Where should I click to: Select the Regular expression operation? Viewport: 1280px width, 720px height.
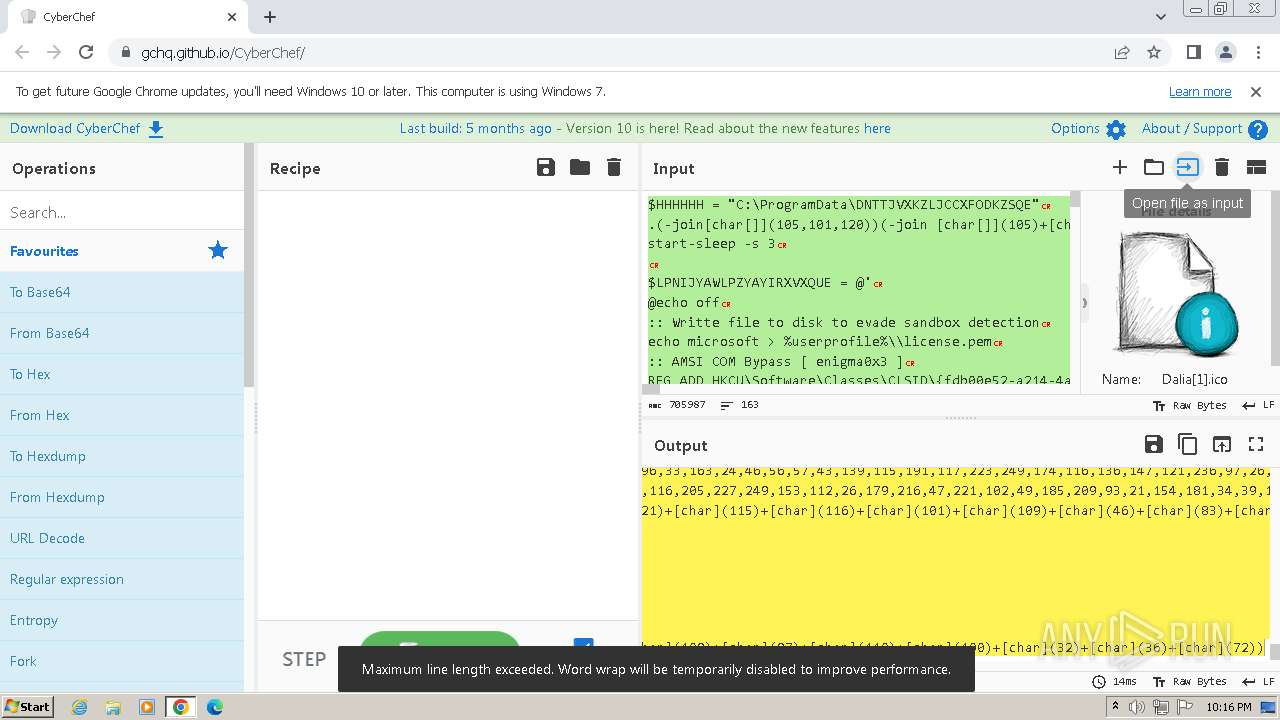122,579
